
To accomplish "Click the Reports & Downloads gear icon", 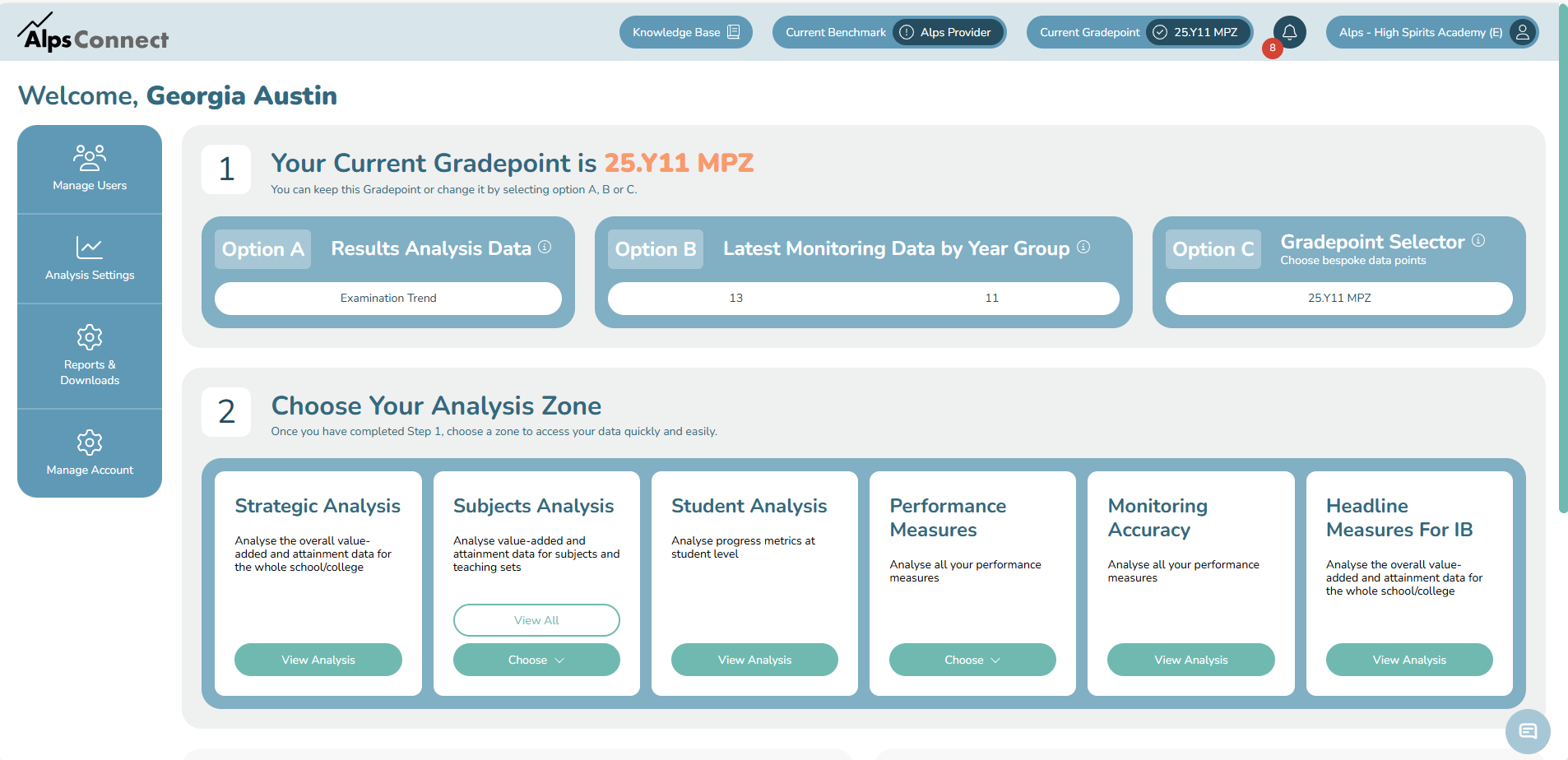I will pyautogui.click(x=90, y=336).
